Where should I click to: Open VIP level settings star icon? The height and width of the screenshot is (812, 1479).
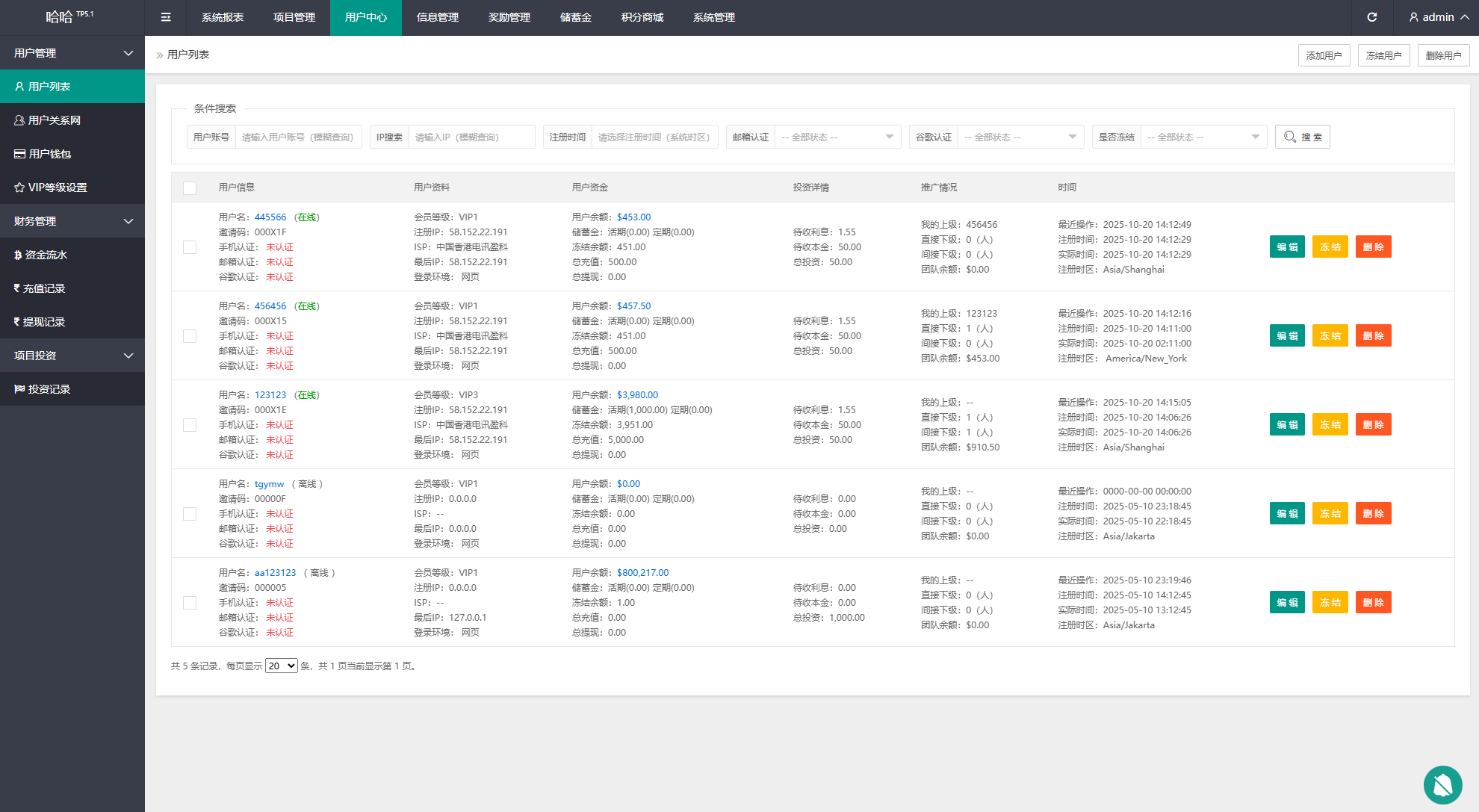19,187
